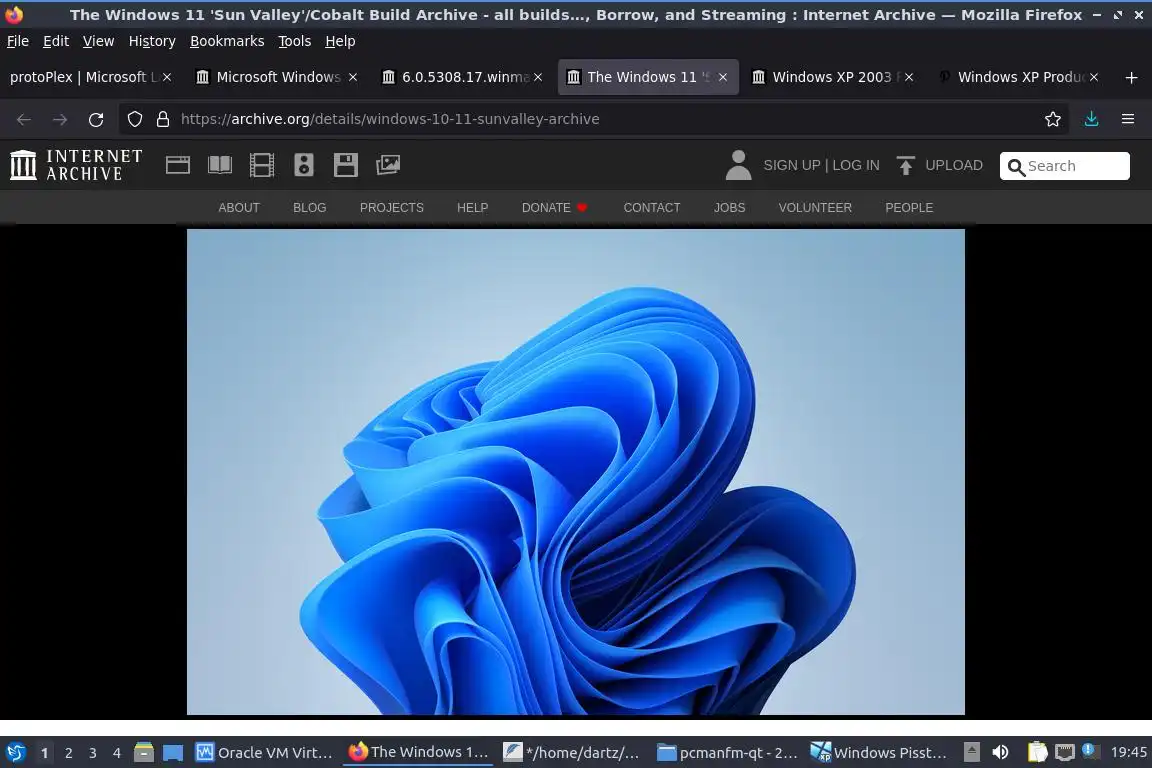The image size is (1152, 768).
Task: Bookmark this page with the star
Action: pyautogui.click(x=1053, y=119)
